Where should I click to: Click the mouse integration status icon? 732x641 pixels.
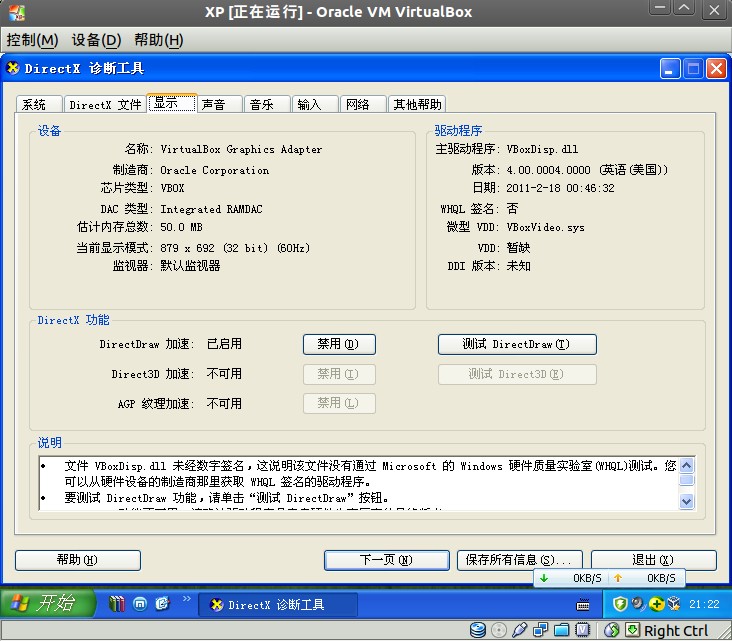pyautogui.click(x=611, y=630)
